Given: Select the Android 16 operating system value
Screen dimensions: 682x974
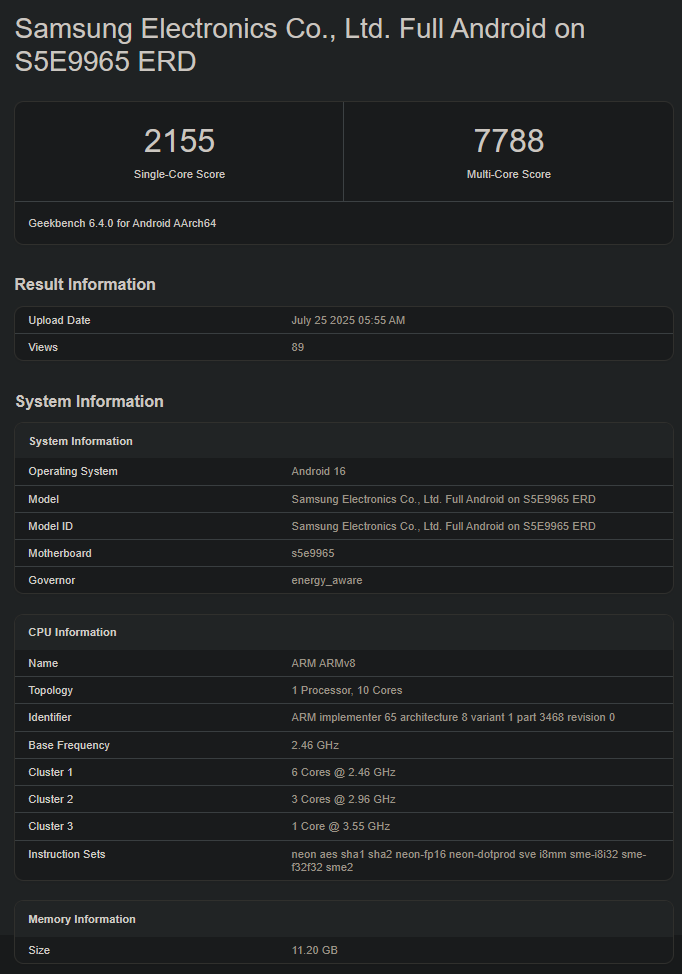Looking at the screenshot, I should [318, 471].
